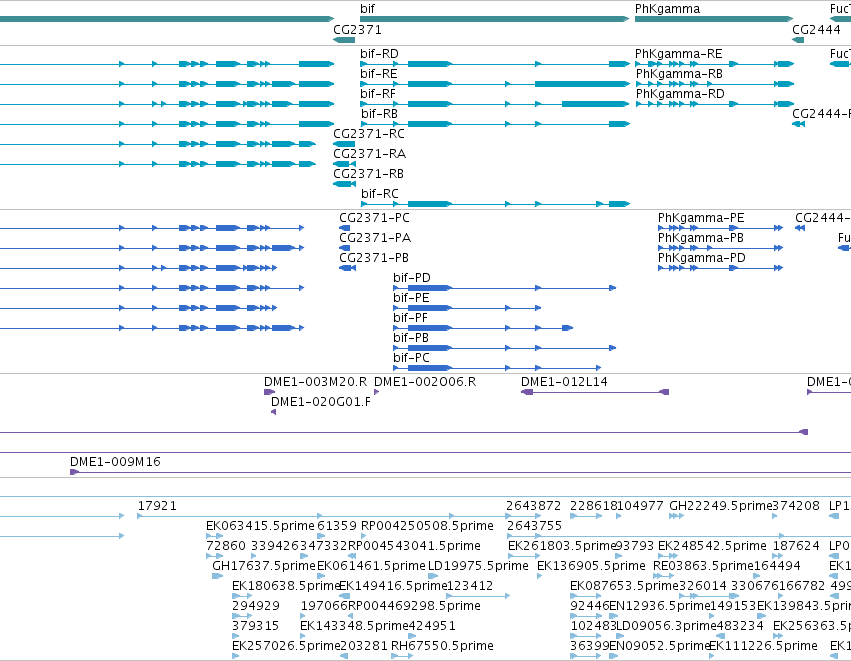
Task: Click the PhKgamma gene bar
Action: click(714, 19)
